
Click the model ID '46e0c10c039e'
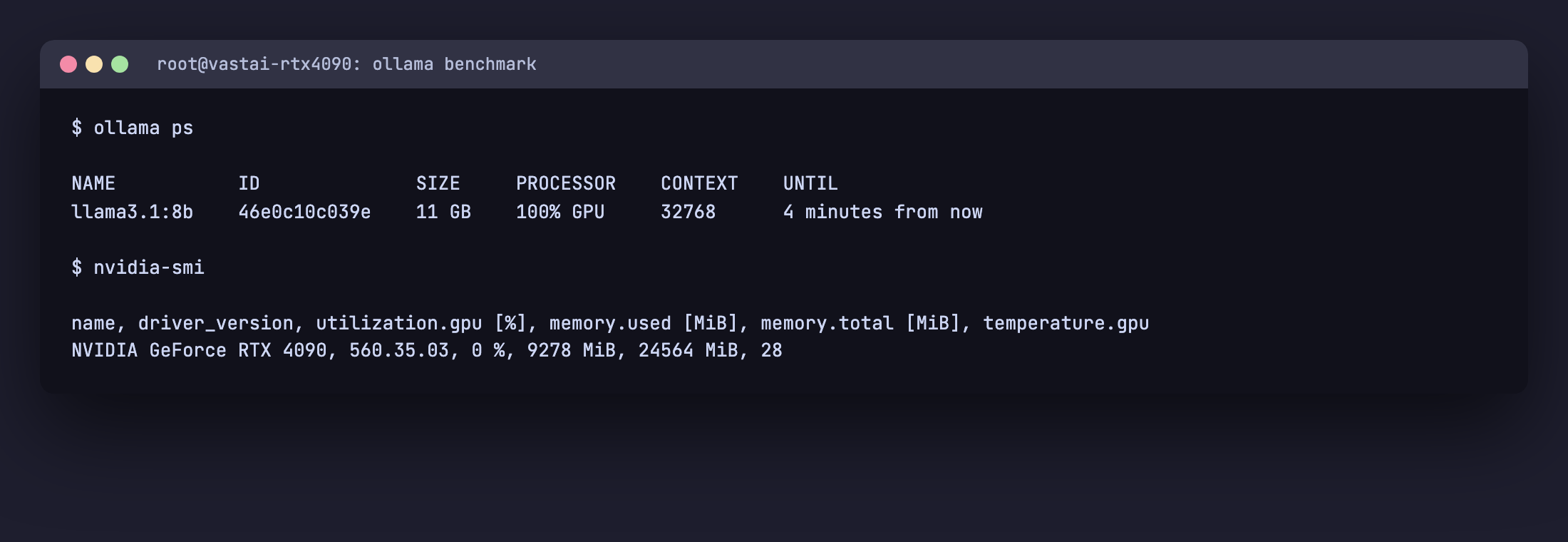[304, 212]
